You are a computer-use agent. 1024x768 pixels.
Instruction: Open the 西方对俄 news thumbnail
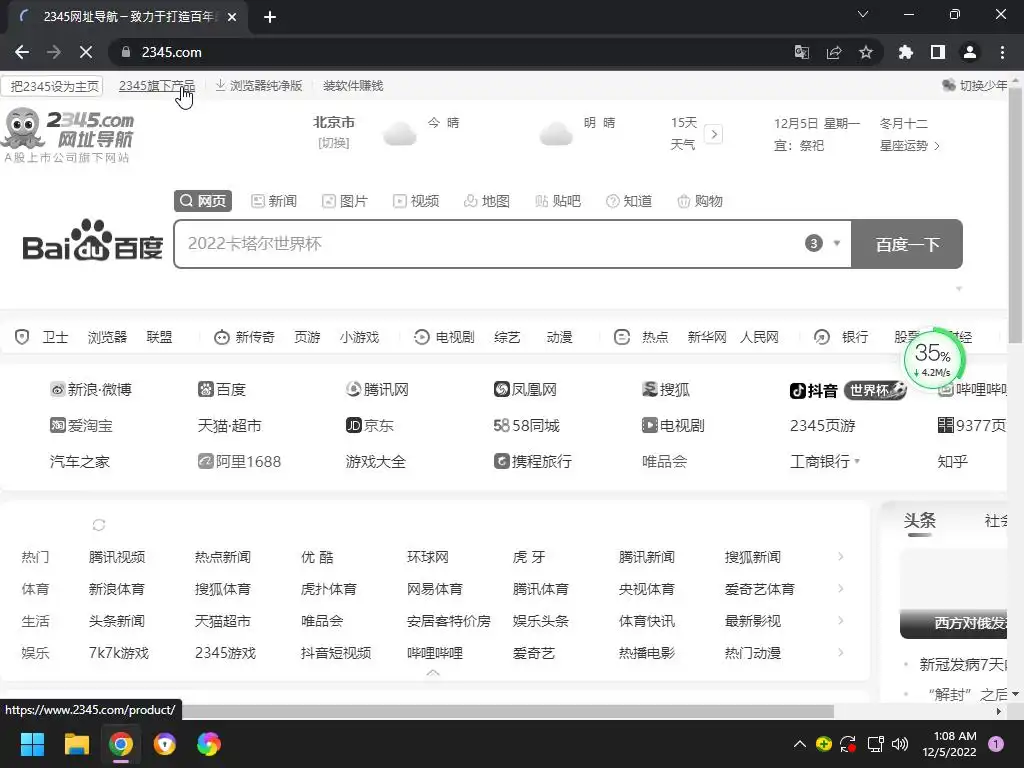pyautogui.click(x=953, y=594)
